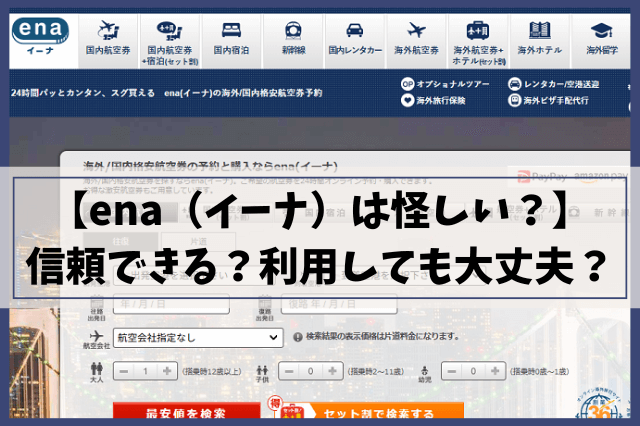640x426 pixels.
Task: Open 海外航空券+ホテル set discount menu
Action: (x=478, y=42)
